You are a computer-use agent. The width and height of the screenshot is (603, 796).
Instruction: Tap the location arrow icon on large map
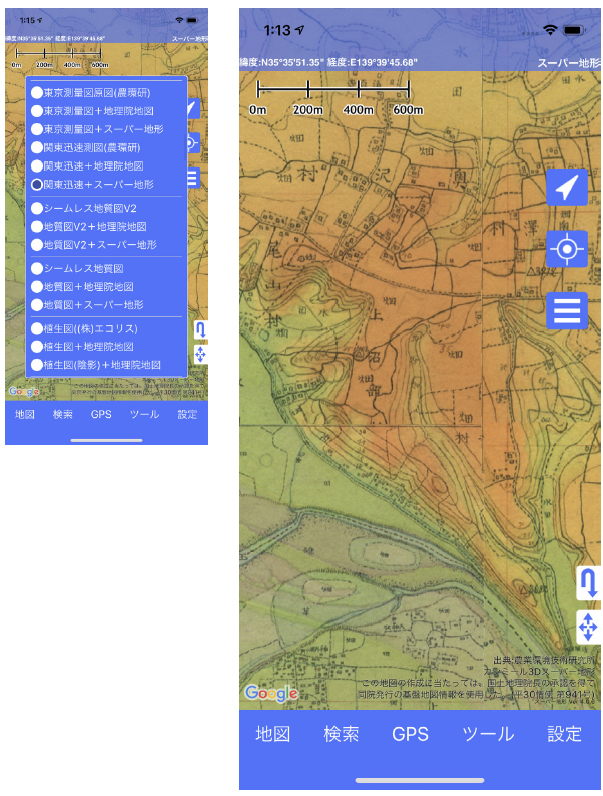tap(566, 187)
